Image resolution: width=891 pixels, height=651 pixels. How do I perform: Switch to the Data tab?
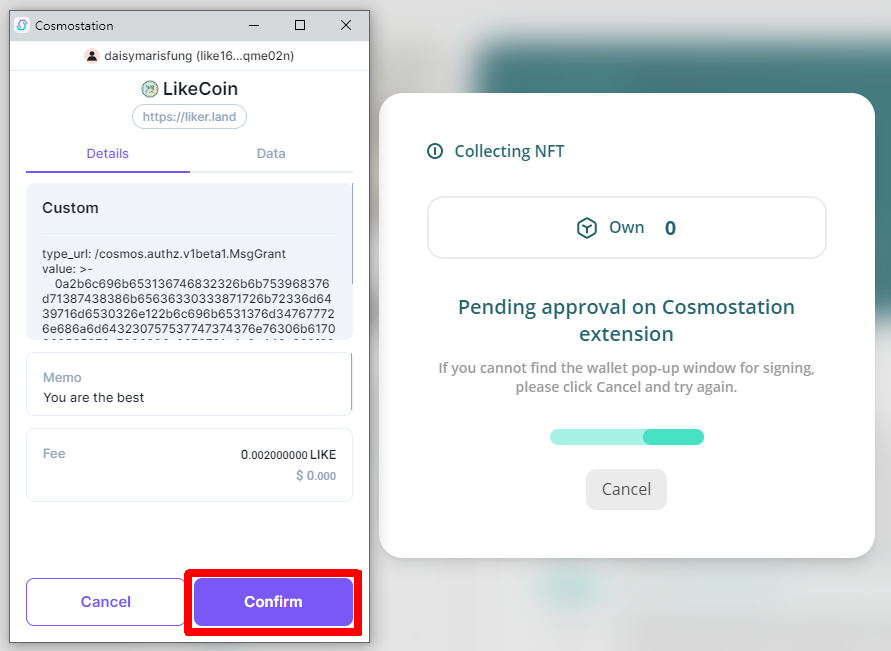click(271, 153)
